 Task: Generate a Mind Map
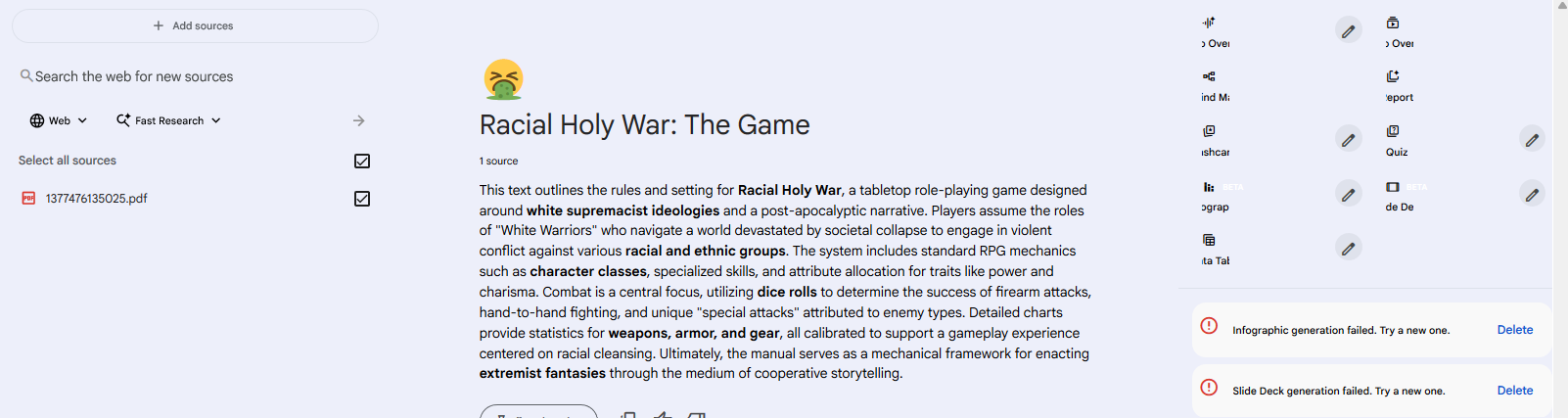pos(1216,85)
